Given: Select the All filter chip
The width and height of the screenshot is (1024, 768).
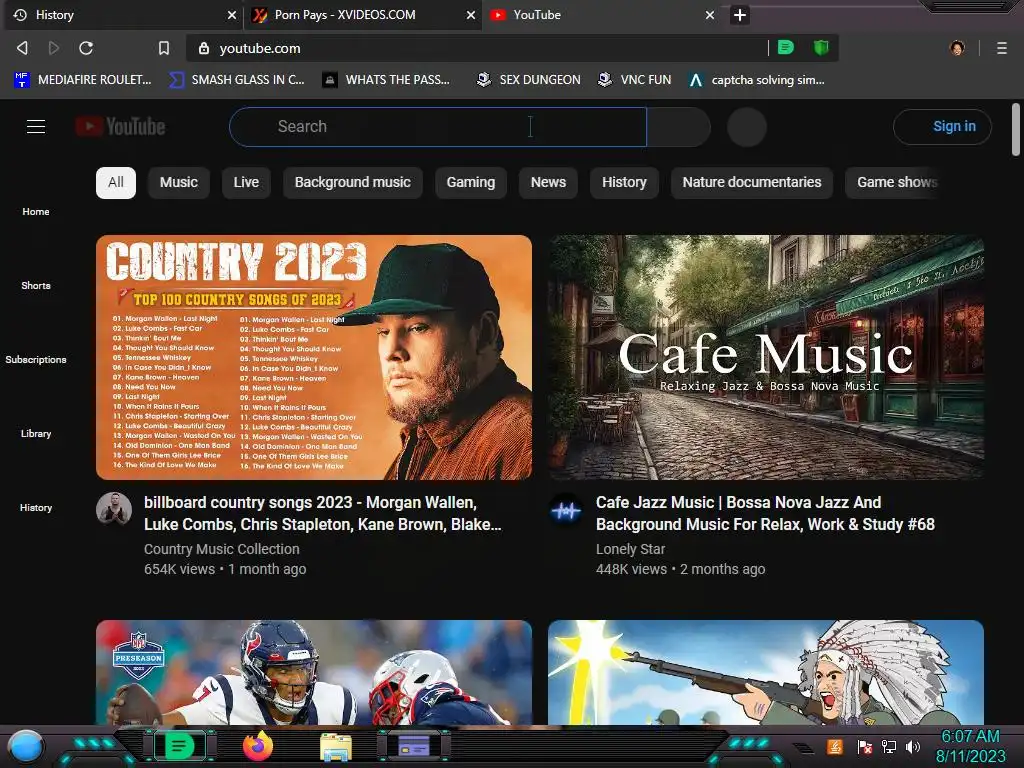Looking at the screenshot, I should coord(116,182).
